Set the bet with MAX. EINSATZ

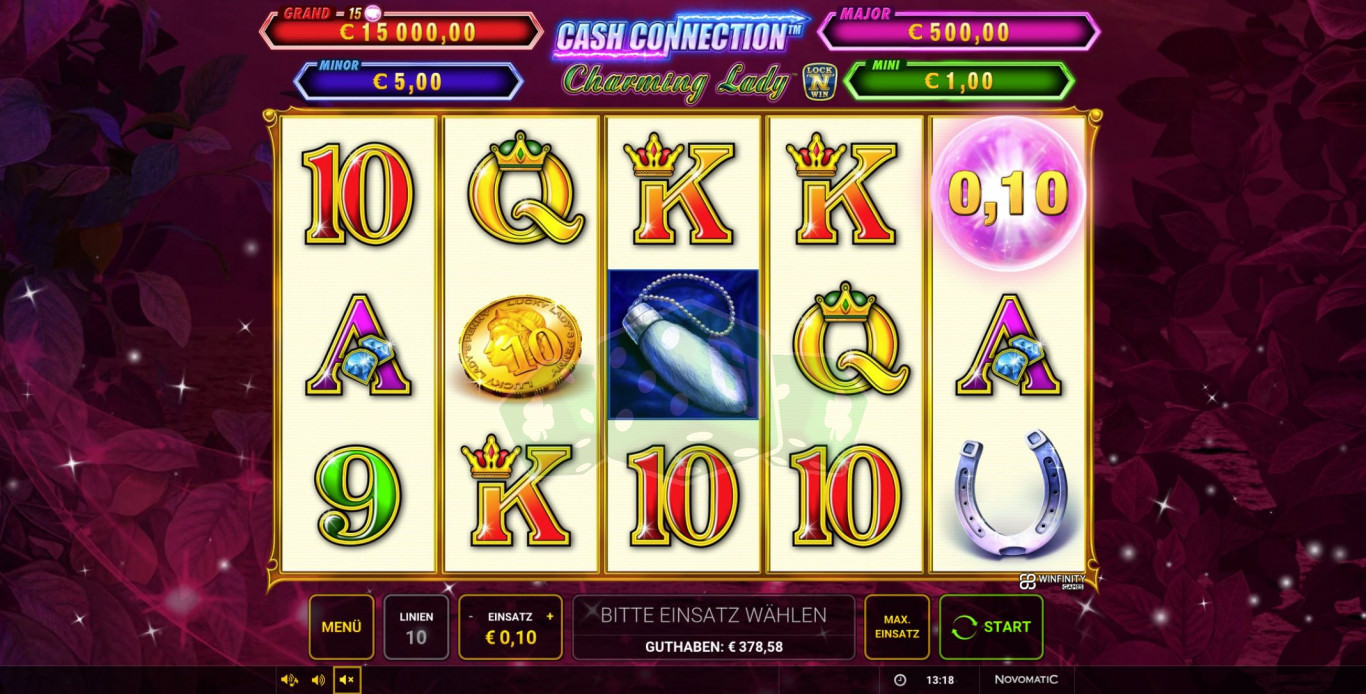pos(897,627)
